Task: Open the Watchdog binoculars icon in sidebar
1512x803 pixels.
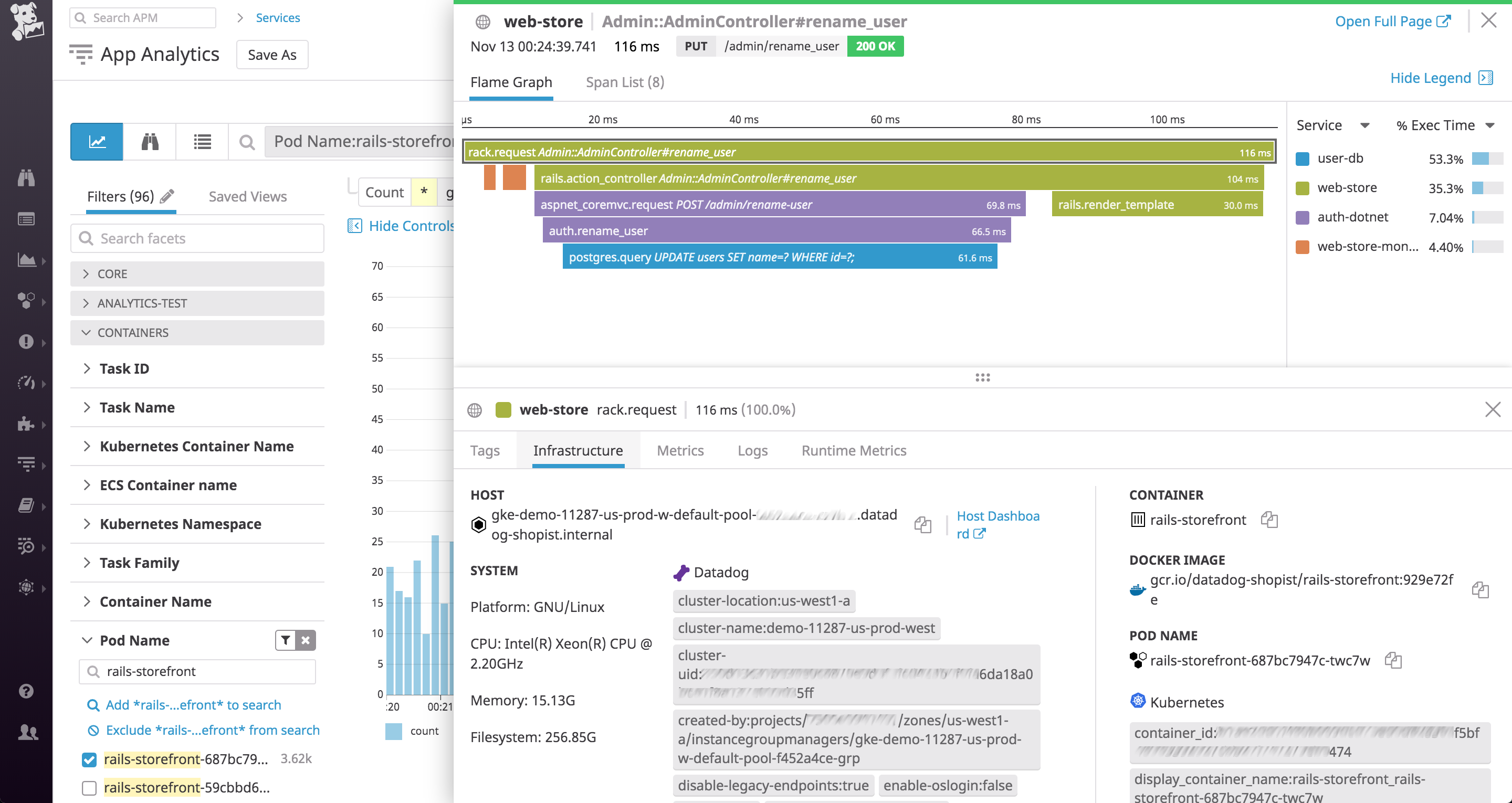Action: point(26,177)
